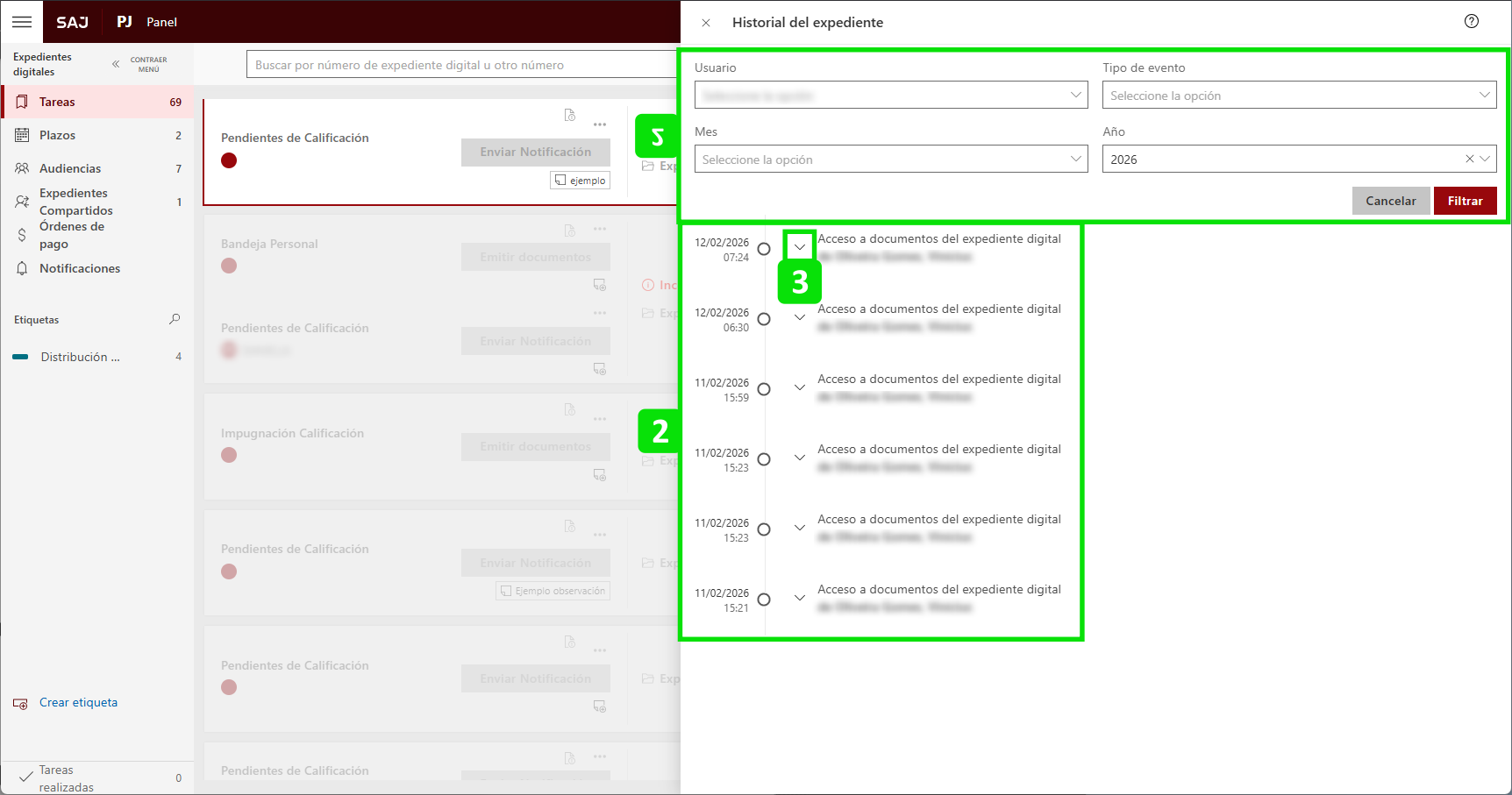Select Tareas in the sidebar
This screenshot has width=1512, height=795.
tap(57, 103)
